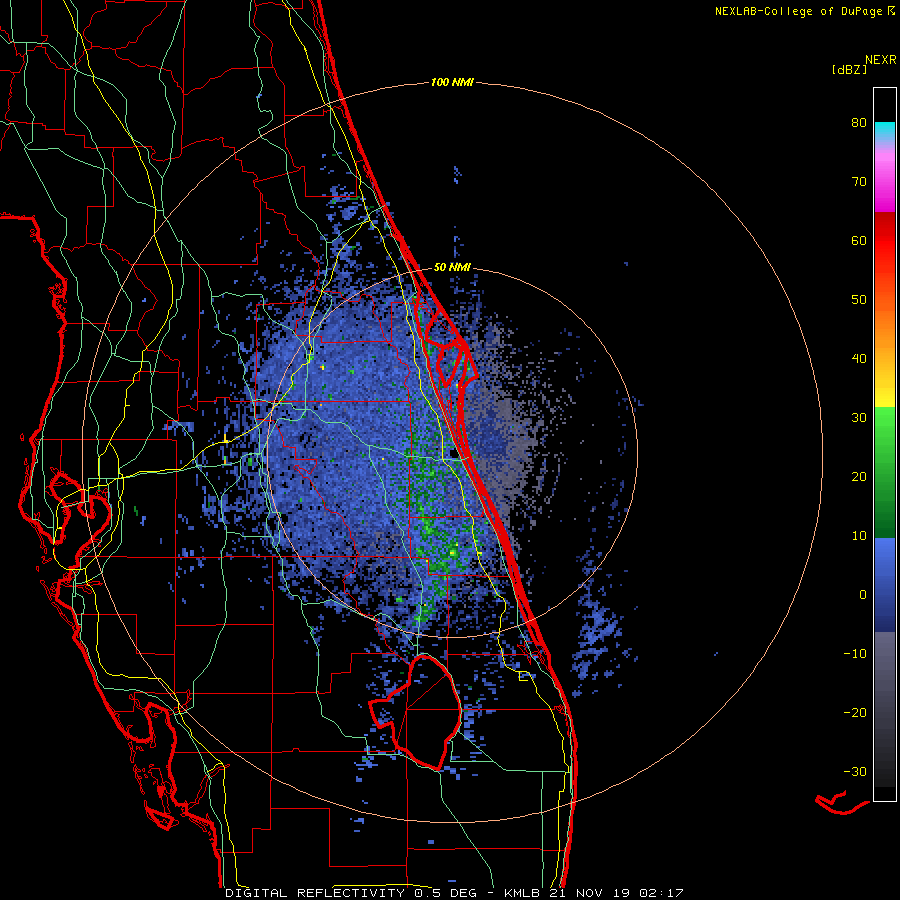Click the 40 value on the dBZ scale
Image resolution: width=900 pixels, height=900 pixels.
[859, 358]
